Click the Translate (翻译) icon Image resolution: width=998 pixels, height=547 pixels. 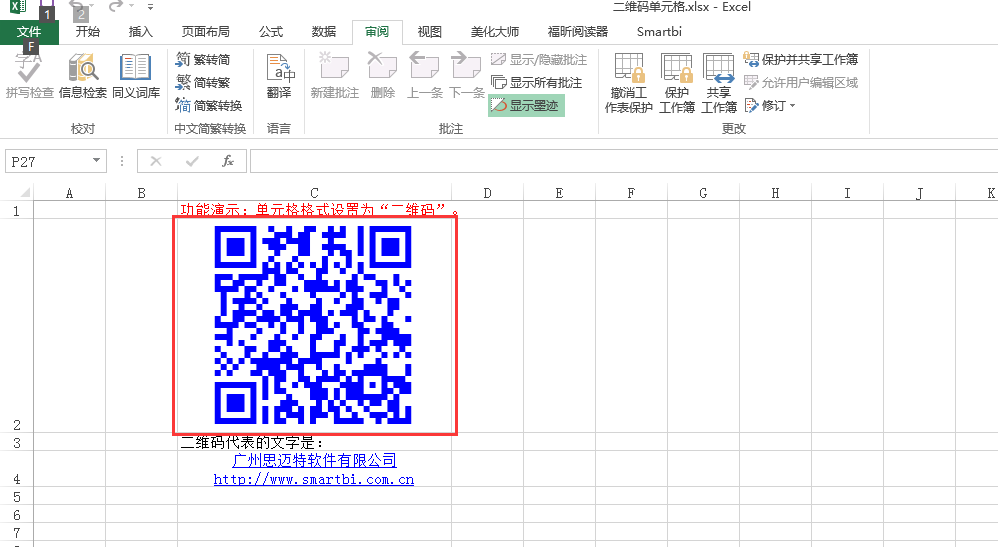(x=279, y=76)
